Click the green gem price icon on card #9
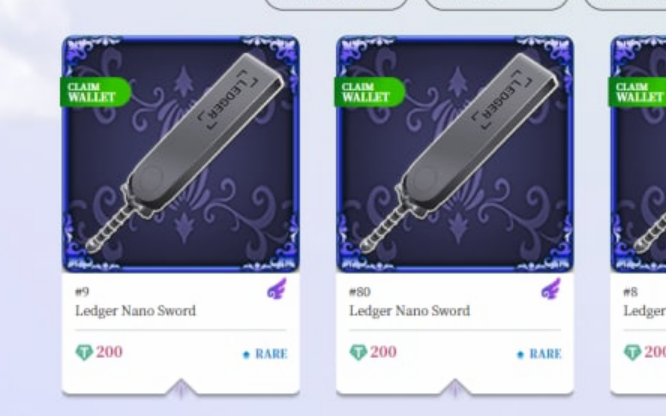667x416 pixels. click(x=84, y=352)
